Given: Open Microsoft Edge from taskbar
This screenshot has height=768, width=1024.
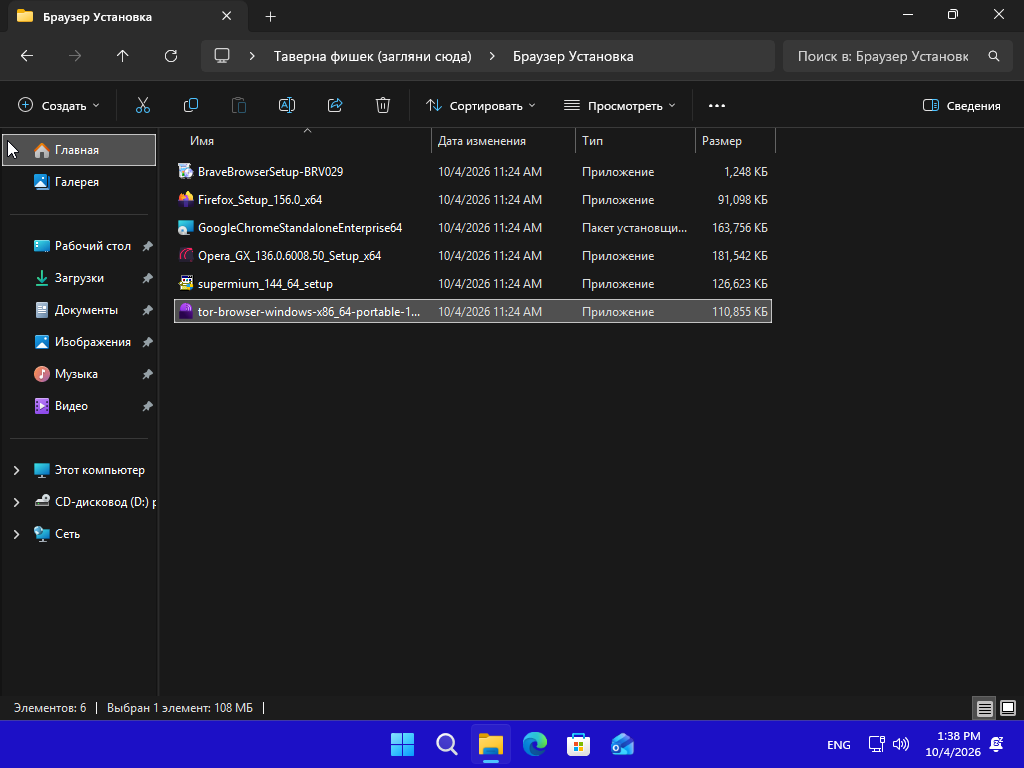Looking at the screenshot, I should 535,744.
